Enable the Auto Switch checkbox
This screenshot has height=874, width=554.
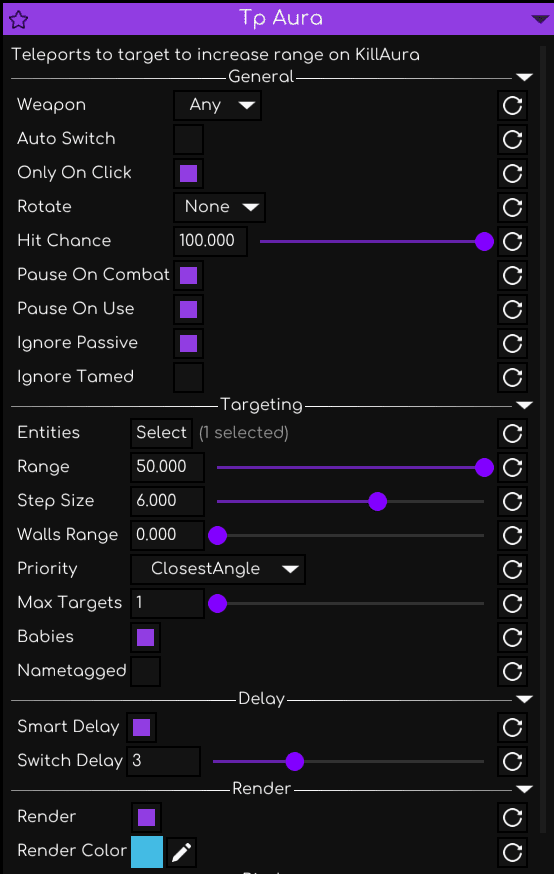188,139
